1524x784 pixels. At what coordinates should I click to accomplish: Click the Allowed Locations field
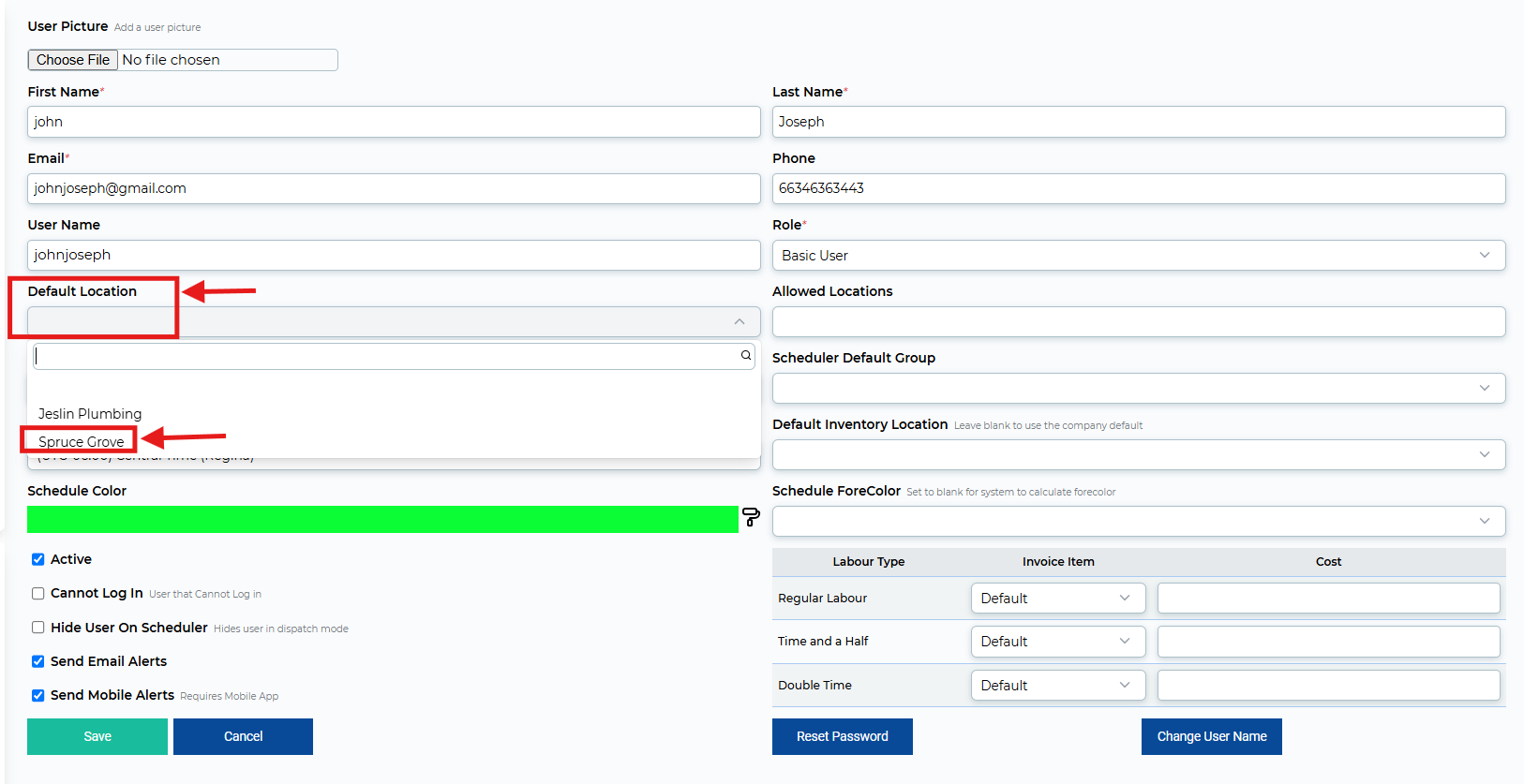pyautogui.click(x=1139, y=322)
